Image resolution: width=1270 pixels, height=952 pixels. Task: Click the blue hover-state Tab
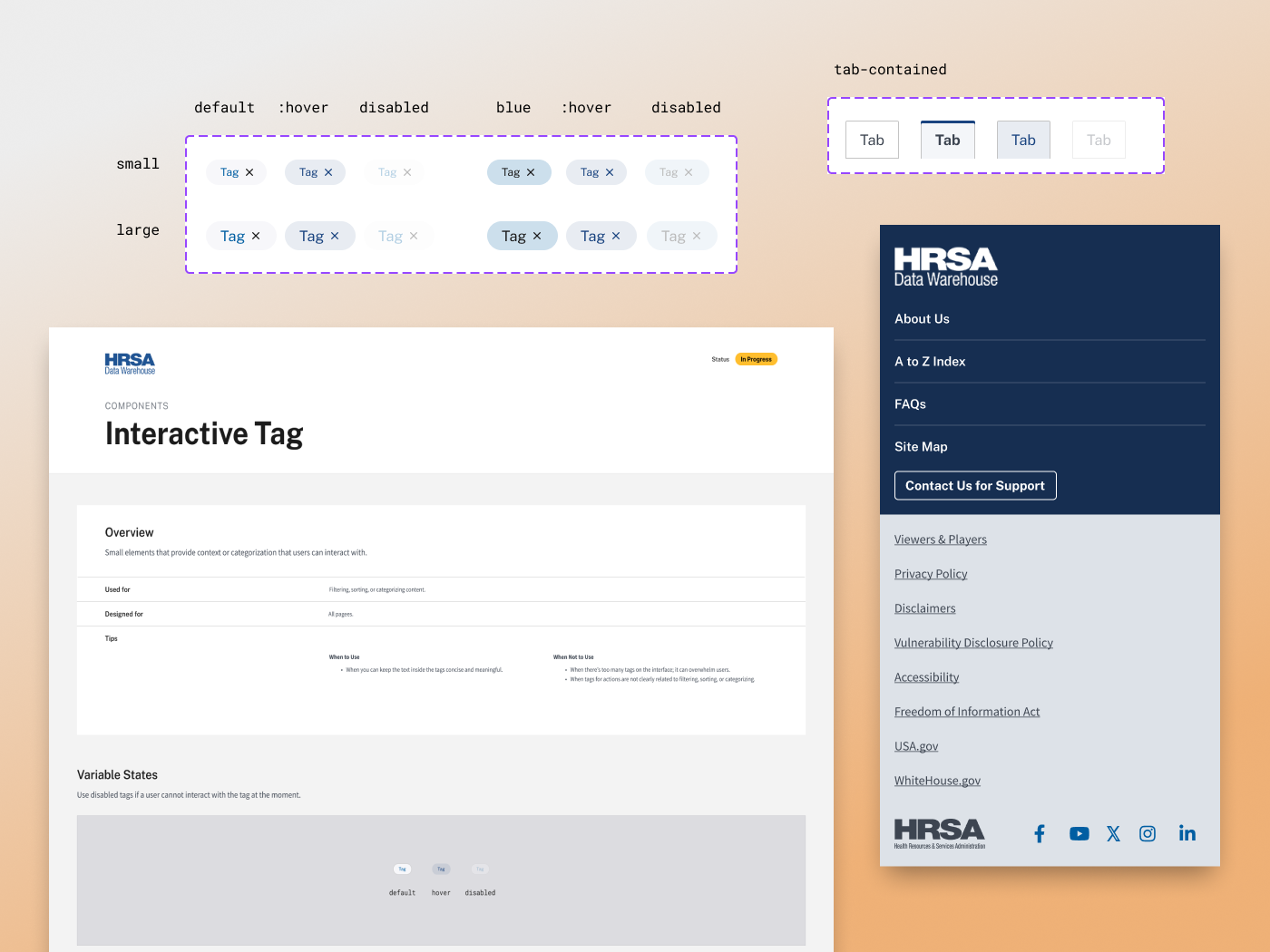coord(1023,141)
